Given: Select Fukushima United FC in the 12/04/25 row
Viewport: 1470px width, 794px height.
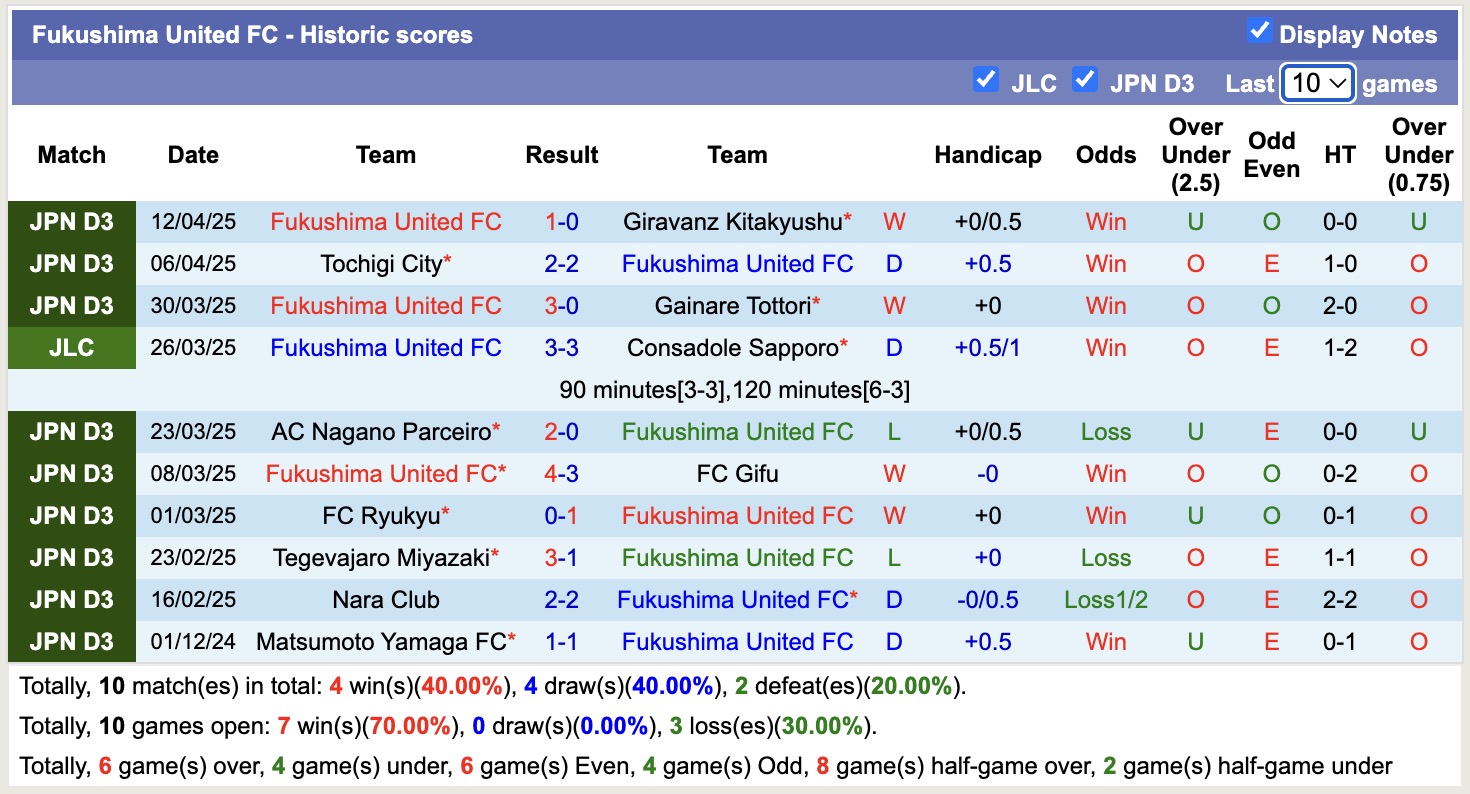Looking at the screenshot, I should 386,221.
